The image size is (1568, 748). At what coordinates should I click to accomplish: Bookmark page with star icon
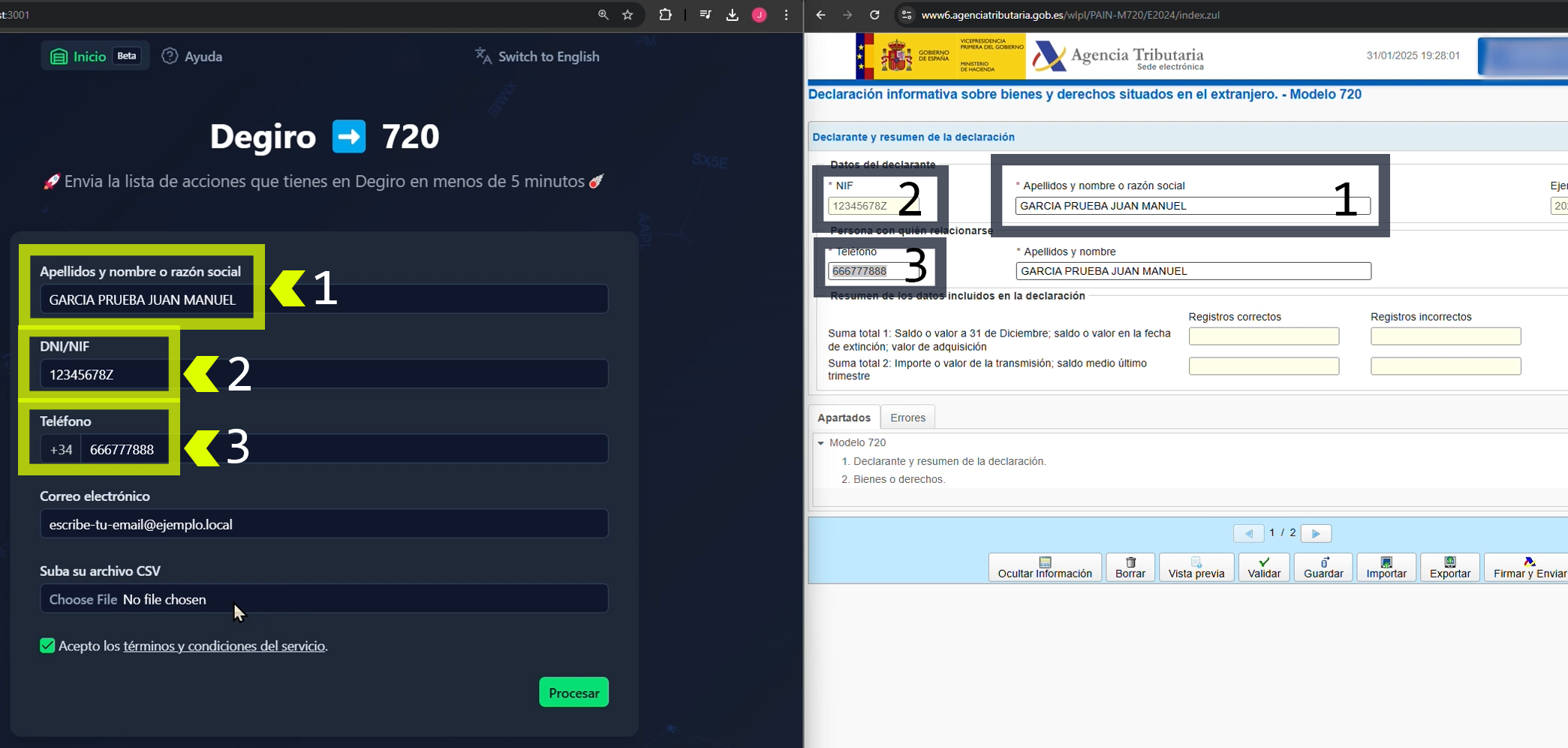click(x=628, y=15)
